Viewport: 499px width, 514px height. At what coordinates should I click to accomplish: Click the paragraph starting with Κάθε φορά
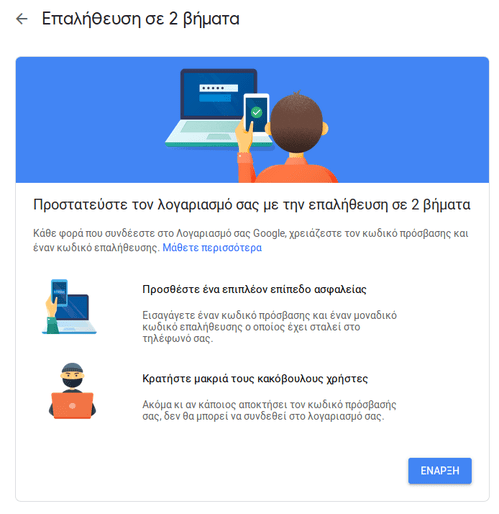(251, 240)
